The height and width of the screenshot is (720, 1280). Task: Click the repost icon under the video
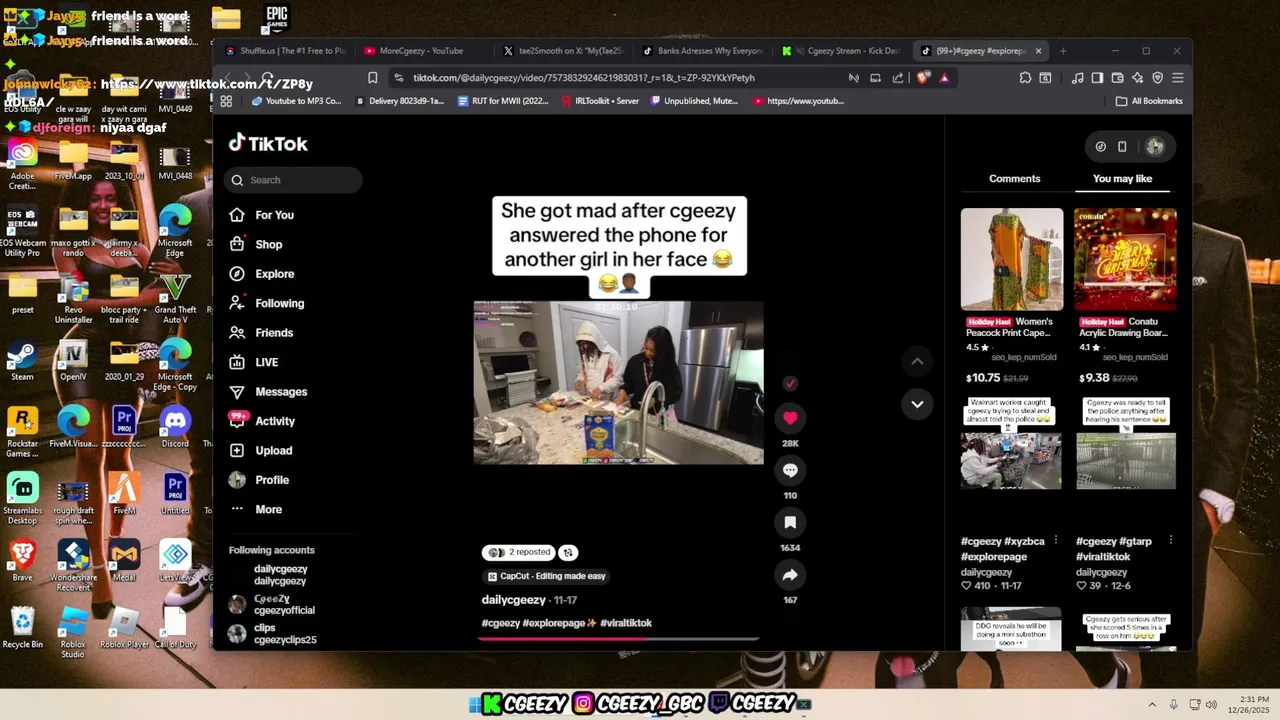point(568,552)
